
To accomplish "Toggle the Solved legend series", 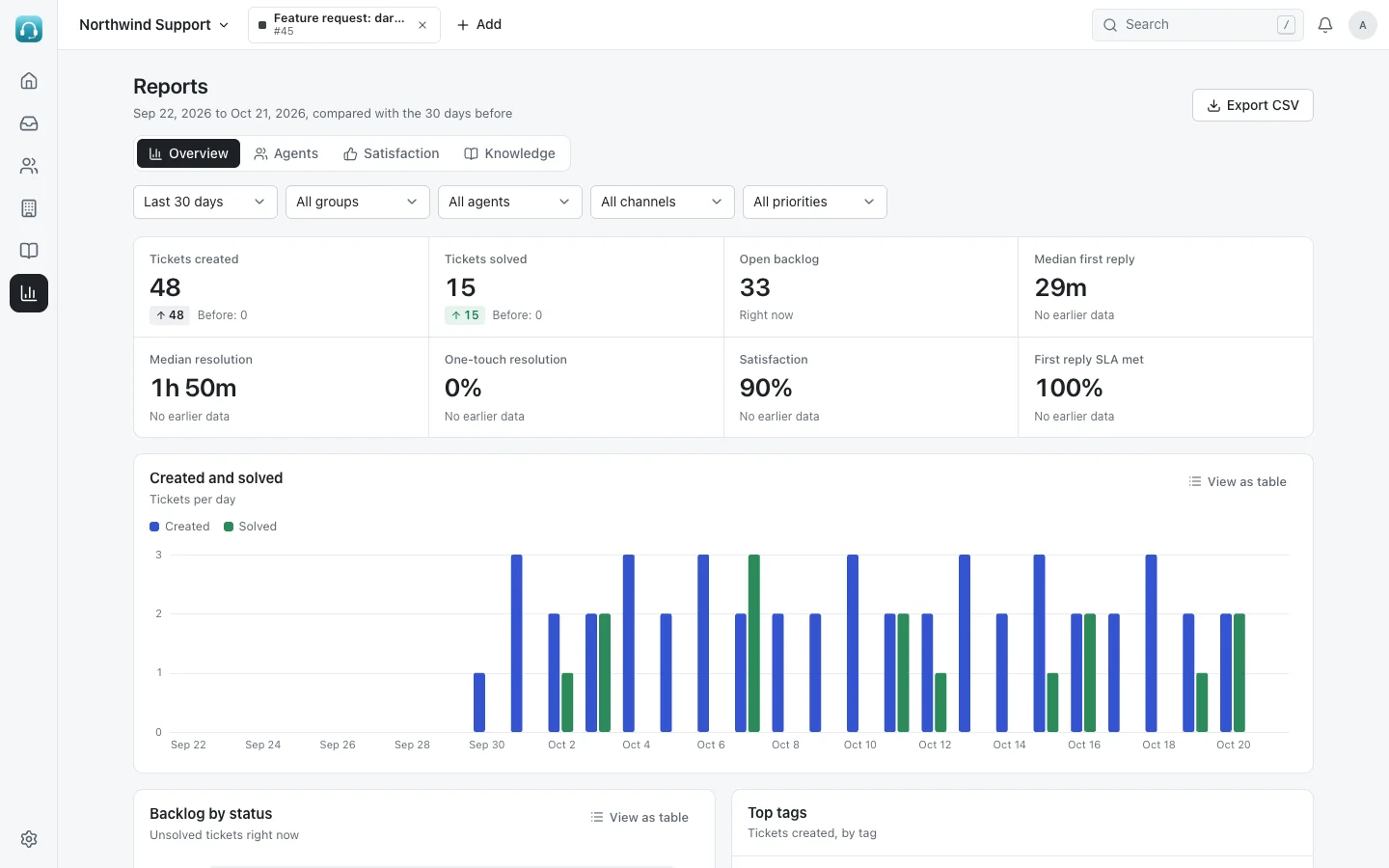I will [250, 527].
